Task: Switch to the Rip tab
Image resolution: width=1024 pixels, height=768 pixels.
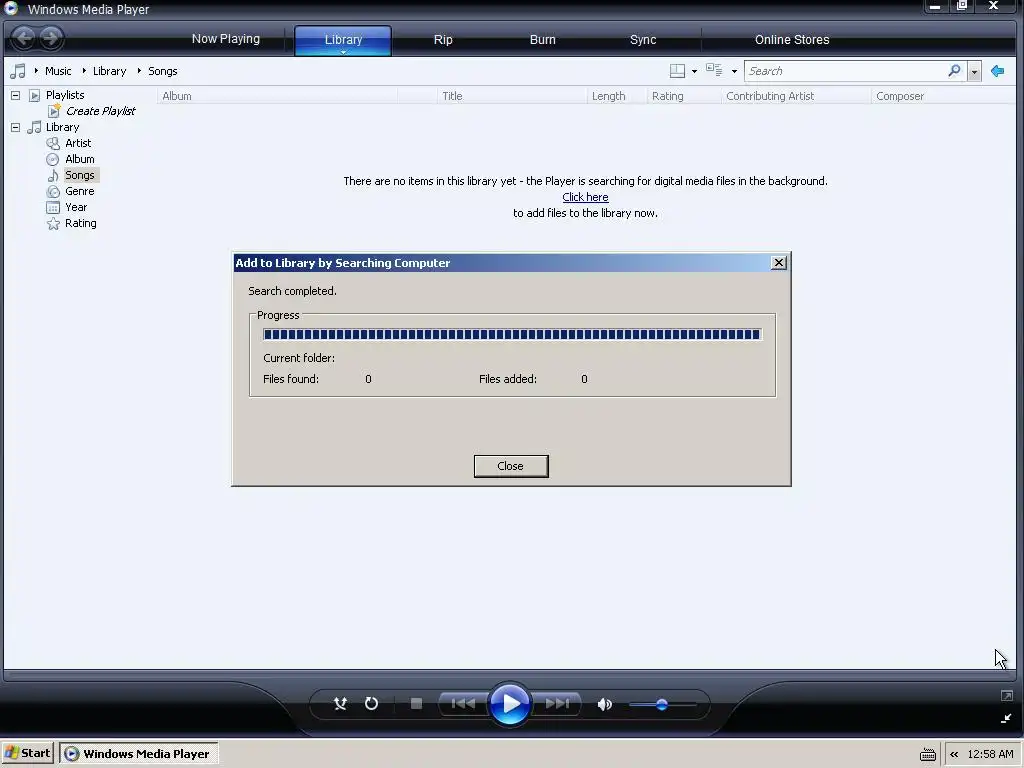Action: [443, 39]
